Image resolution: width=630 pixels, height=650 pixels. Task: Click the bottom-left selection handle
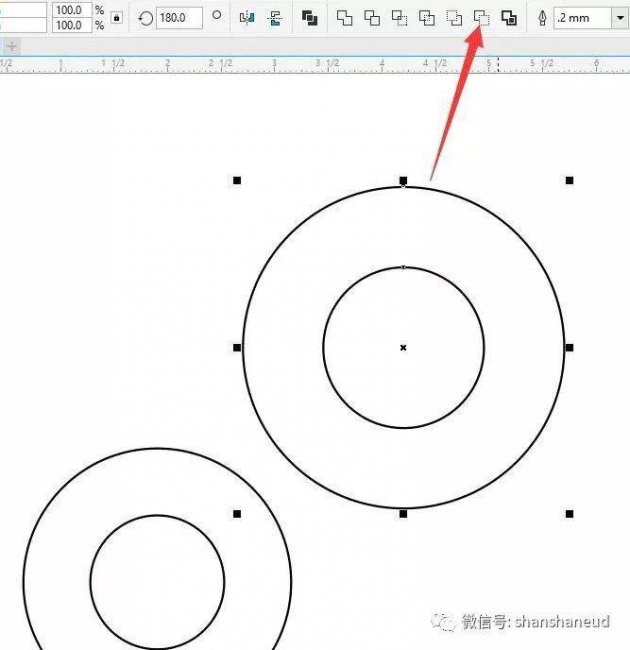(x=237, y=514)
